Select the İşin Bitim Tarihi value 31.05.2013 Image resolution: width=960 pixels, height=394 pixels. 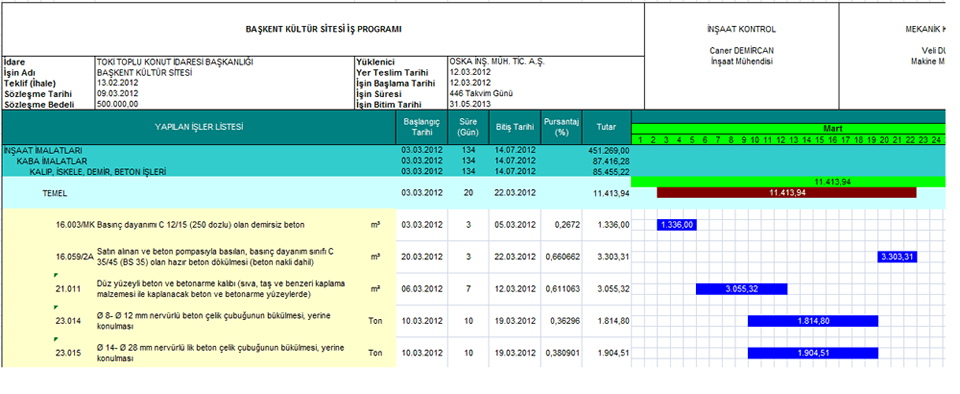[x=469, y=105]
